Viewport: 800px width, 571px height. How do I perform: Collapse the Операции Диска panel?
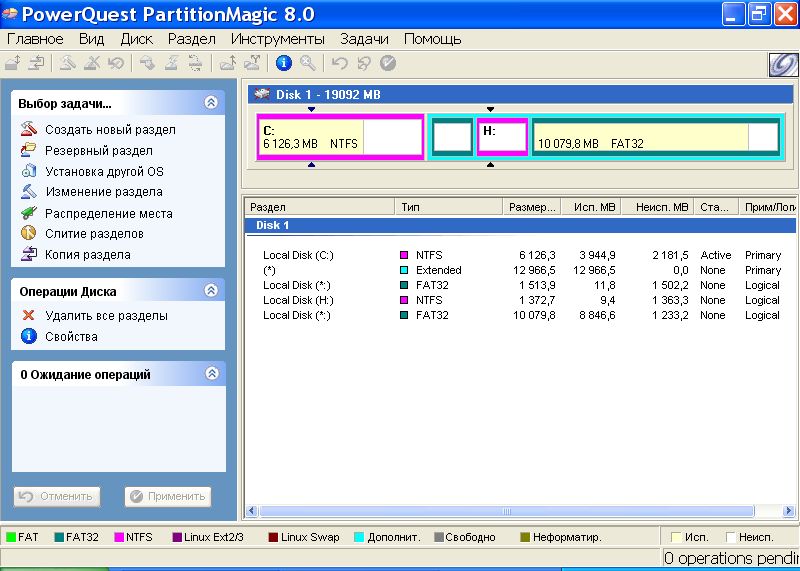point(210,291)
